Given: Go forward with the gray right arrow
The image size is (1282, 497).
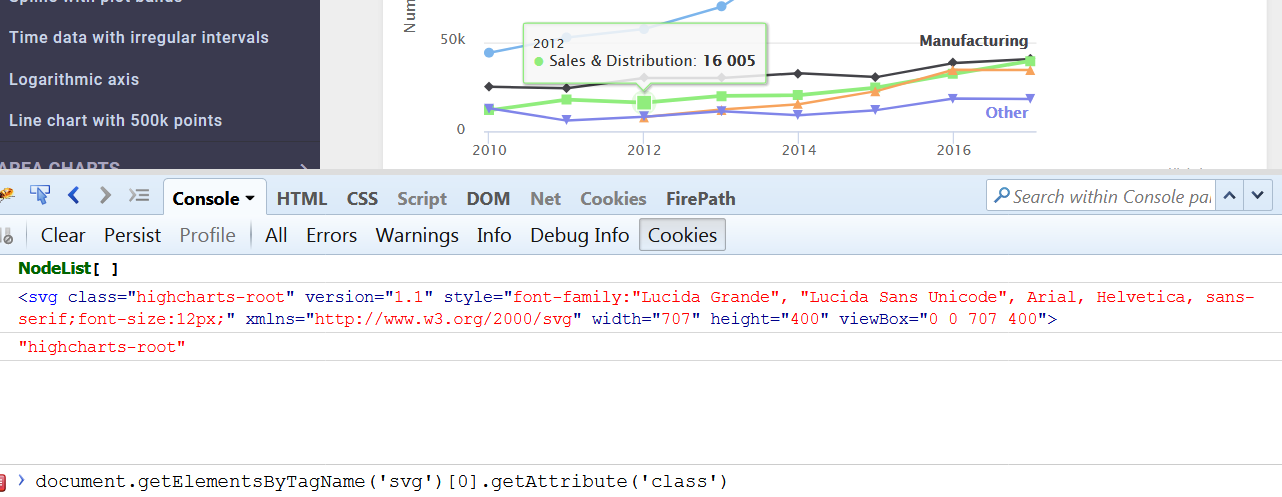Looking at the screenshot, I should [x=105, y=195].
